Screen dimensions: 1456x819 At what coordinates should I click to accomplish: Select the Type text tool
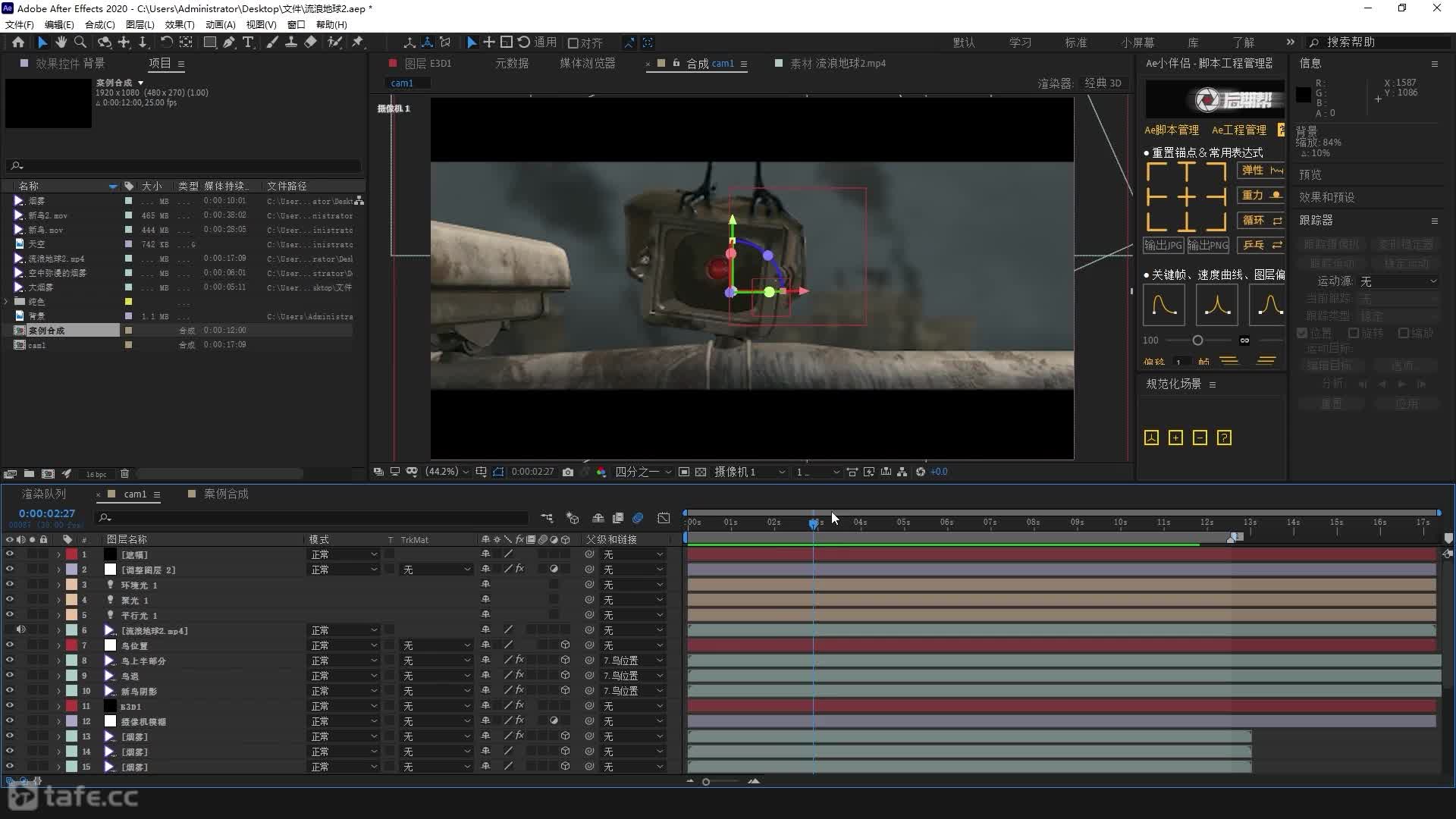(x=248, y=42)
